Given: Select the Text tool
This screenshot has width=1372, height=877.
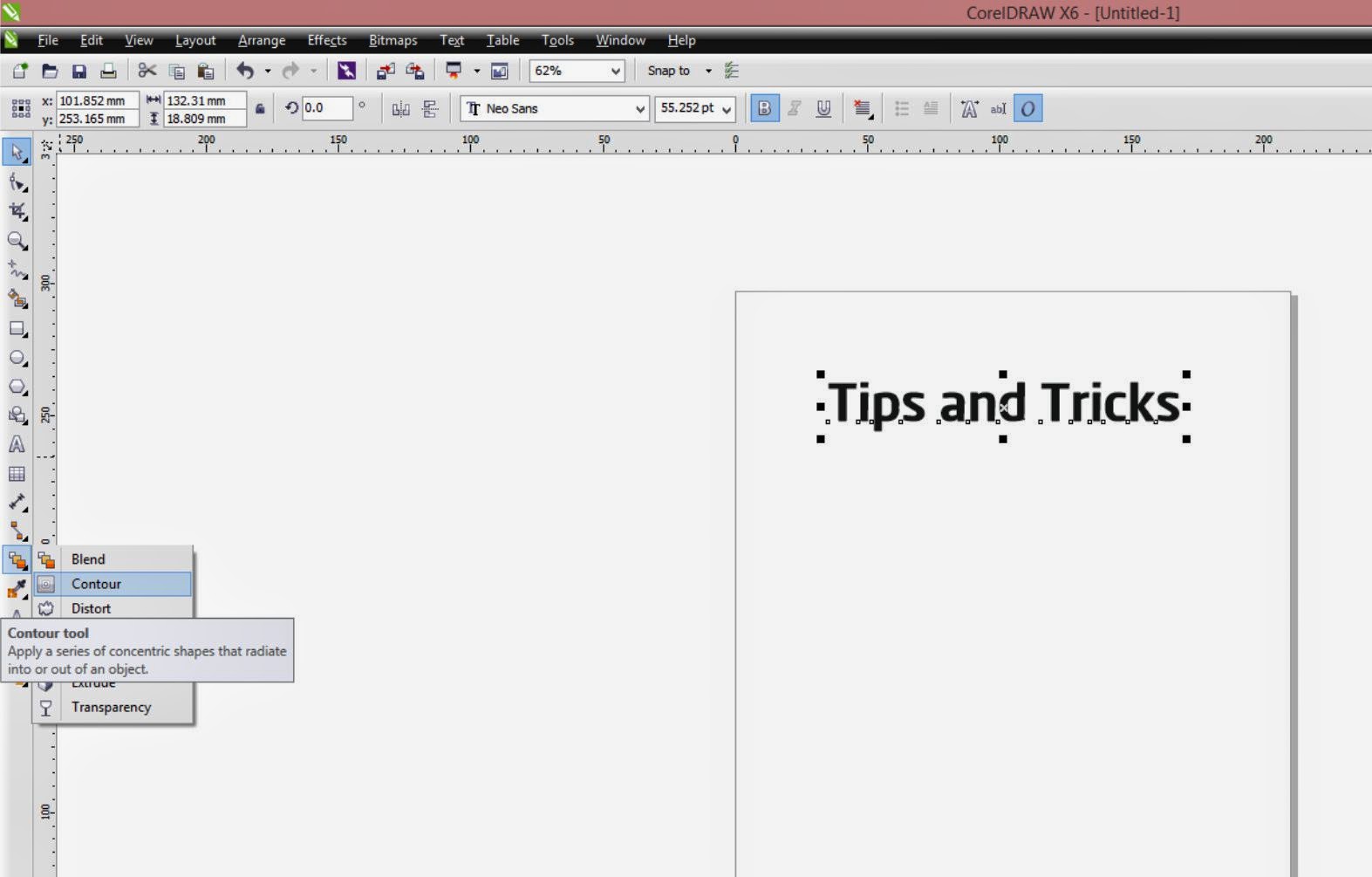Looking at the screenshot, I should coord(17,444).
